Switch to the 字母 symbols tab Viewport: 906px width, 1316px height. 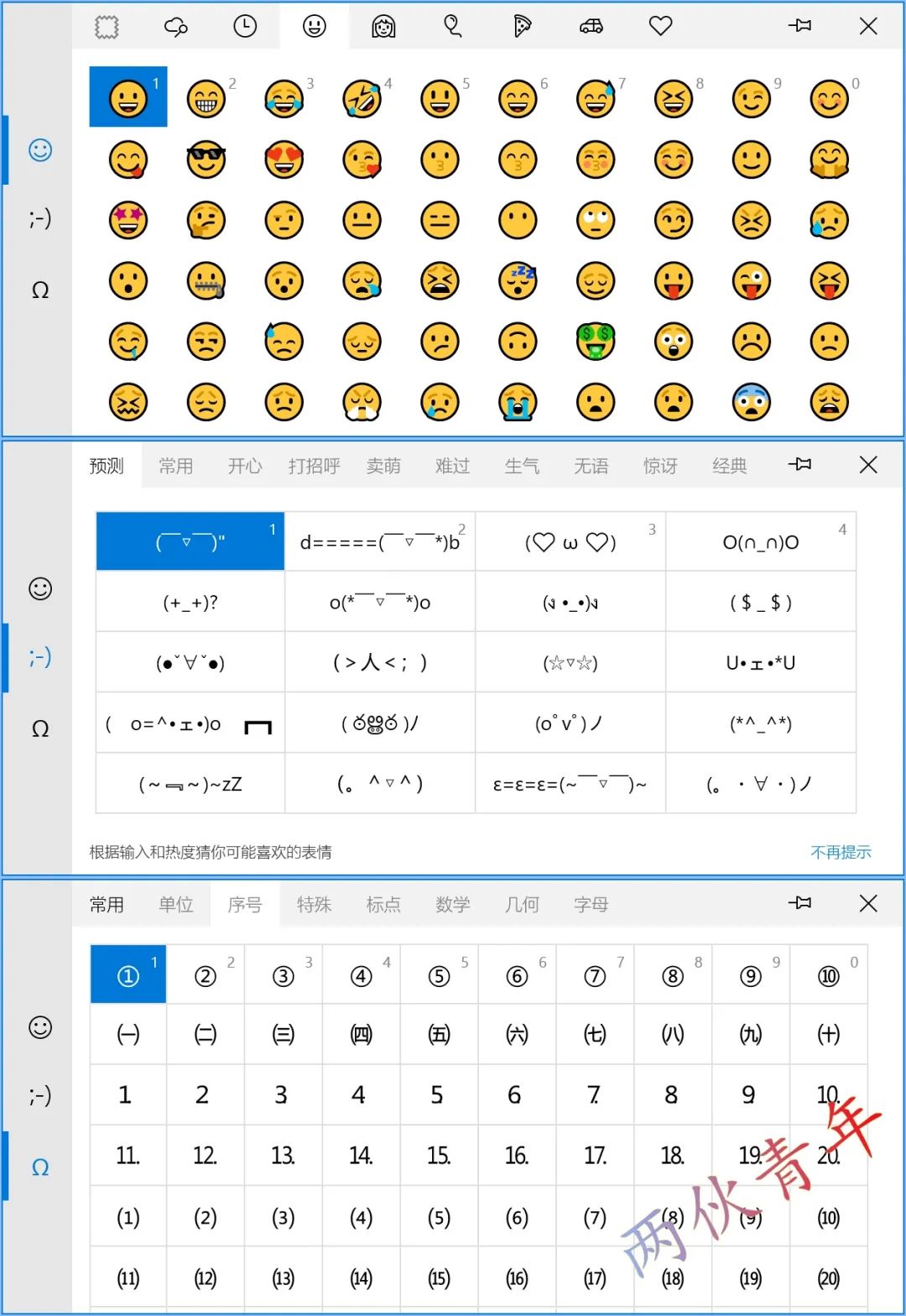tap(591, 905)
